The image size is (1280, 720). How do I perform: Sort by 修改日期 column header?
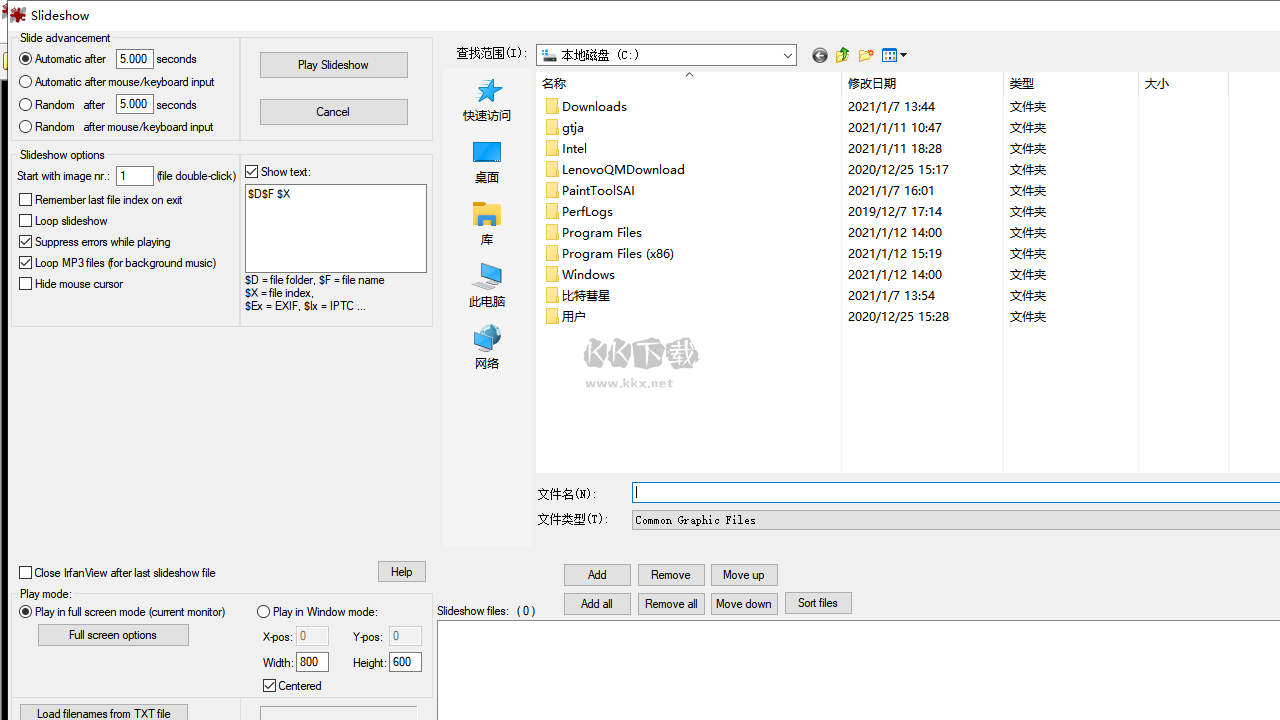click(x=922, y=84)
